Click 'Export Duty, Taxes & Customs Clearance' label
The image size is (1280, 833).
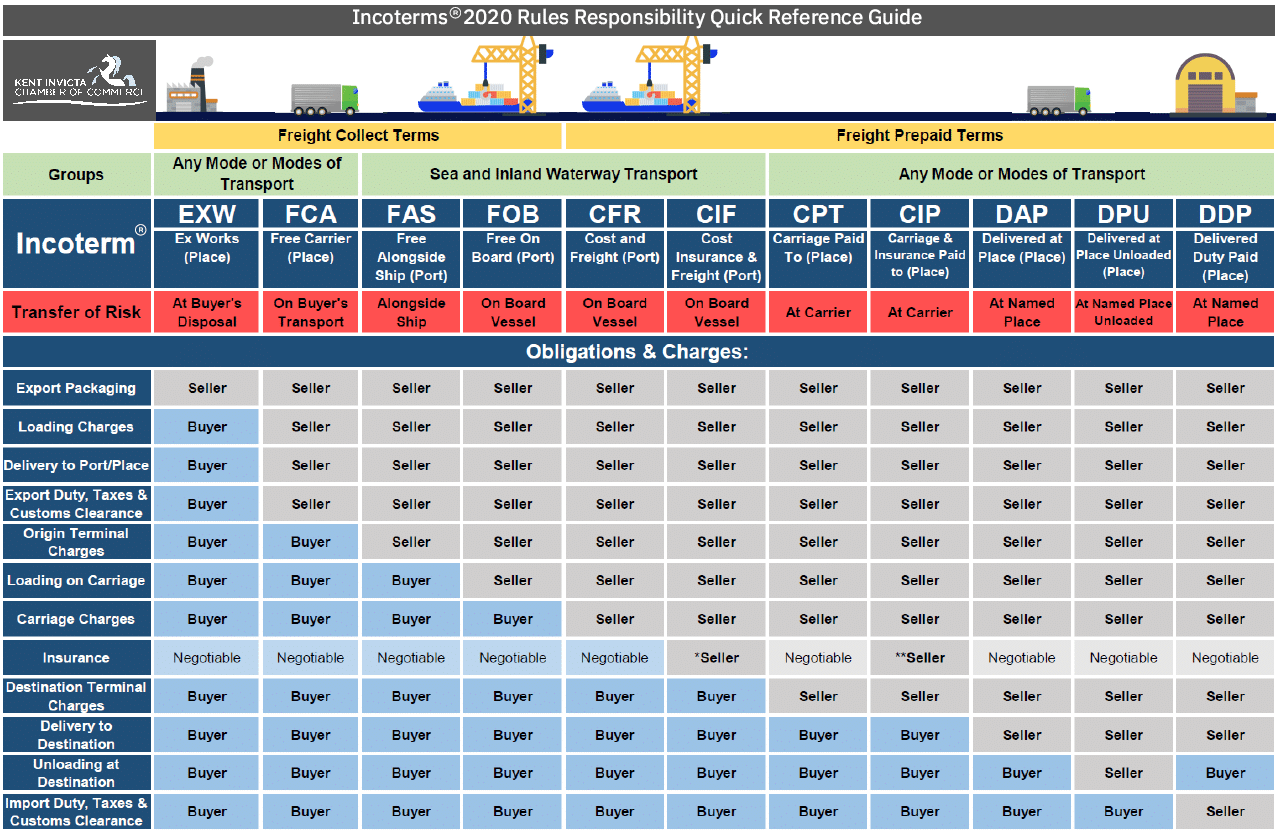[x=76, y=504]
